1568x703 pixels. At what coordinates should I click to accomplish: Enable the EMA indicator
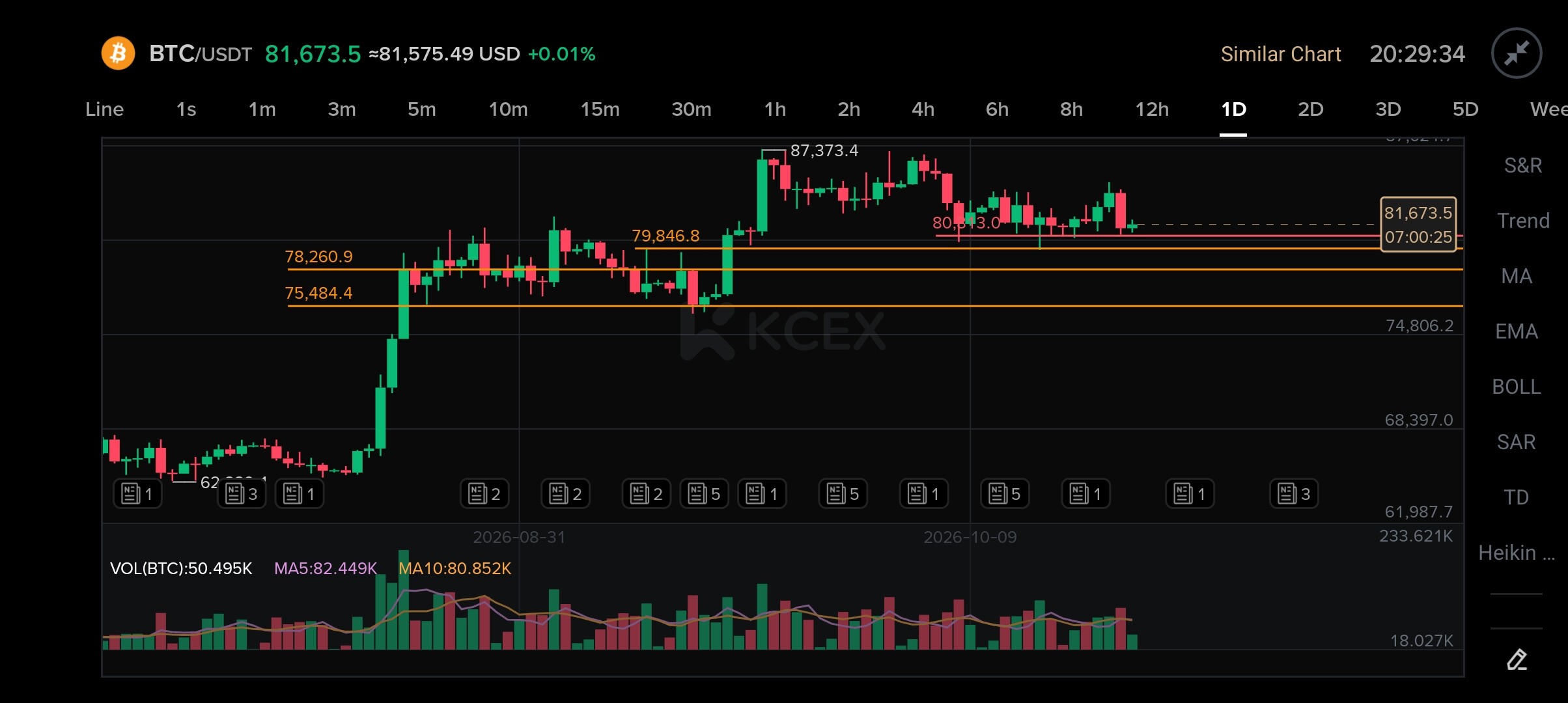(1516, 331)
